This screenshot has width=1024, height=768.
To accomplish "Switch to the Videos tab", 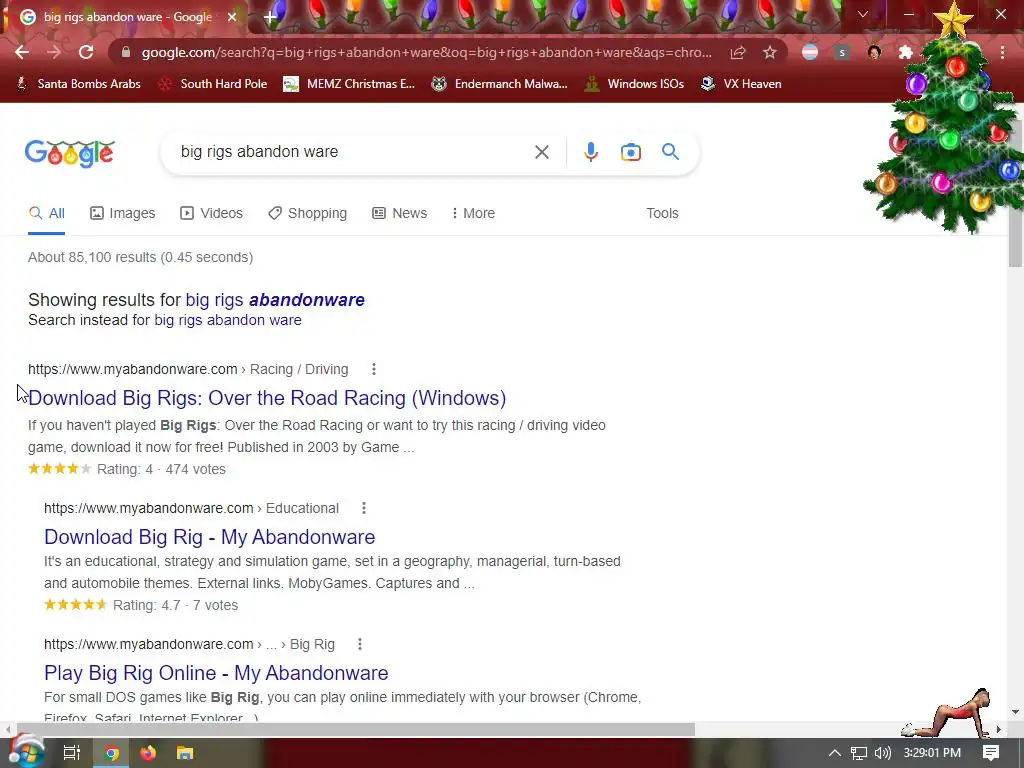I will pyautogui.click(x=212, y=213).
